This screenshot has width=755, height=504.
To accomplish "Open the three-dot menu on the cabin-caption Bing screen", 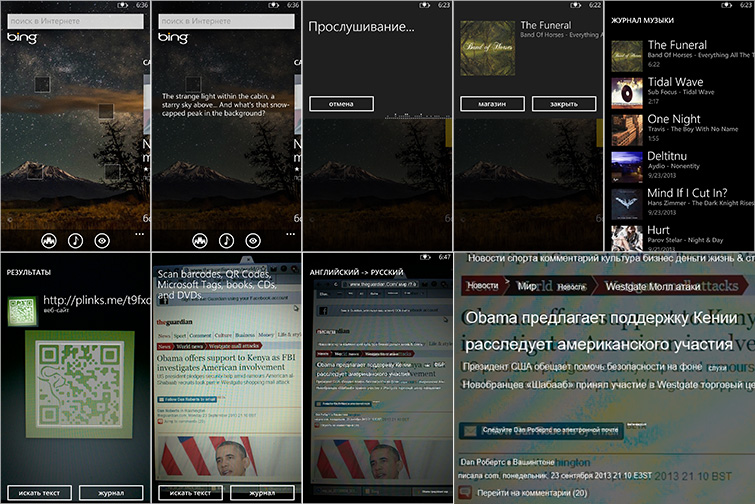I will coord(290,234).
